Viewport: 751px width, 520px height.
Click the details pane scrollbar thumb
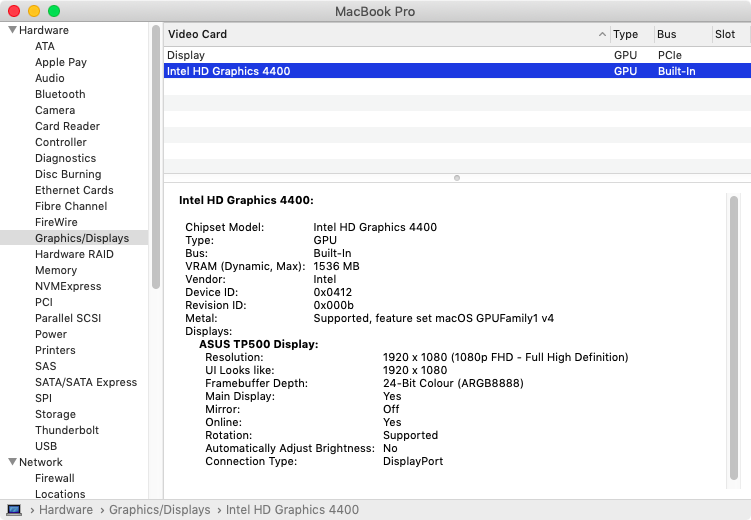point(734,338)
